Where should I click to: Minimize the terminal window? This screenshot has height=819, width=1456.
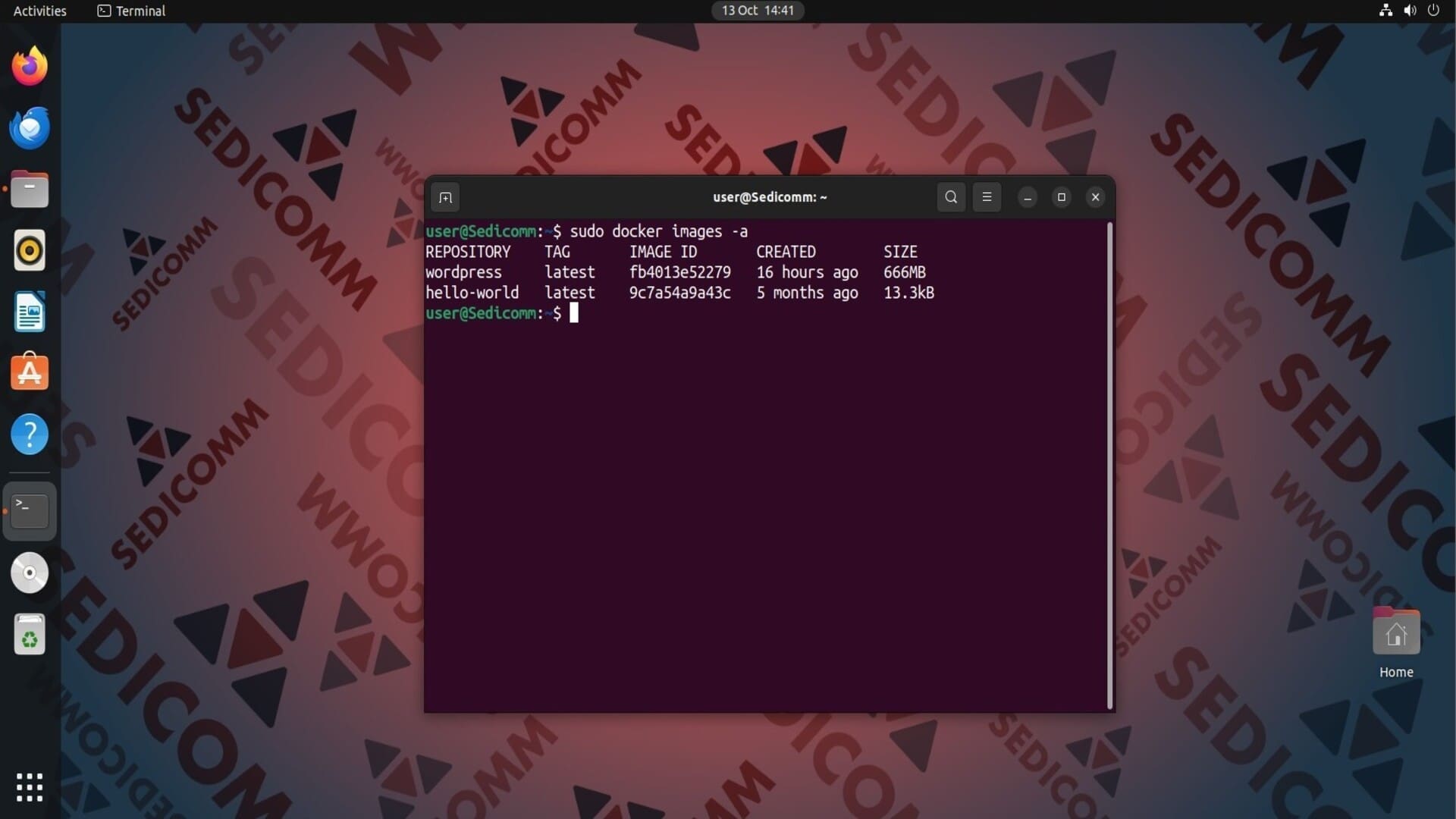click(x=1028, y=197)
